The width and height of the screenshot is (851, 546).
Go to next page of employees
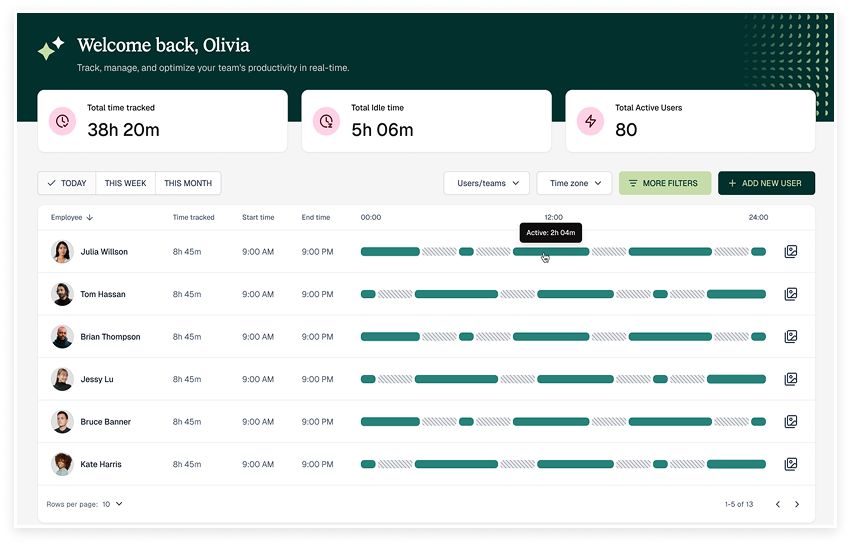click(797, 504)
